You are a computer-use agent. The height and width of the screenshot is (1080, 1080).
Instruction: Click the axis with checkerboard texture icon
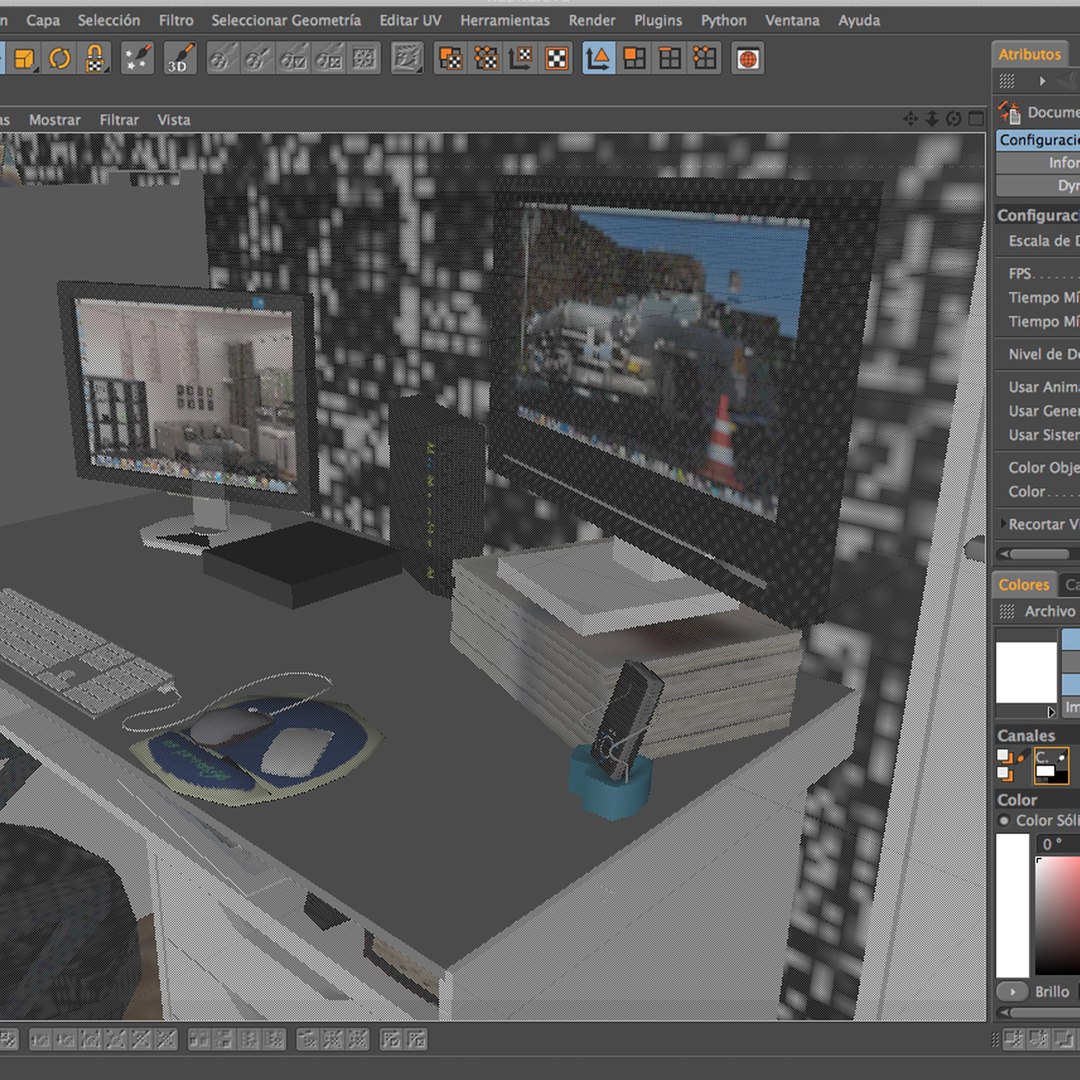[521, 59]
